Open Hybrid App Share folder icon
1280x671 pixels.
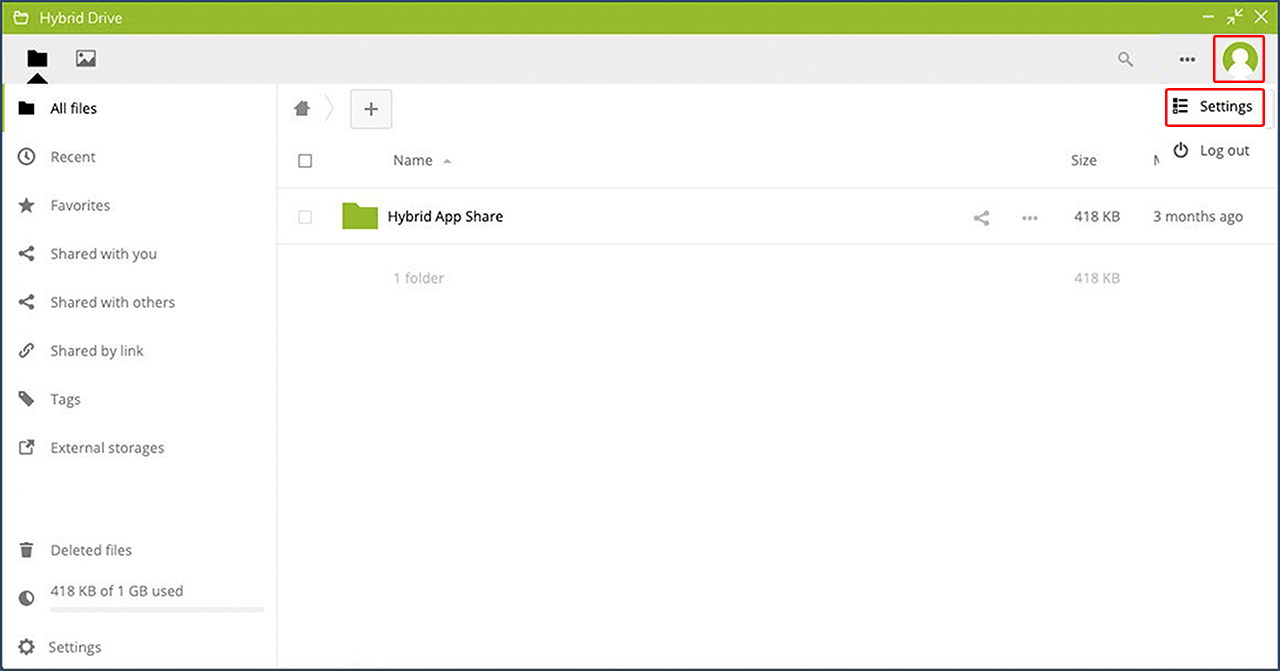[x=359, y=216]
